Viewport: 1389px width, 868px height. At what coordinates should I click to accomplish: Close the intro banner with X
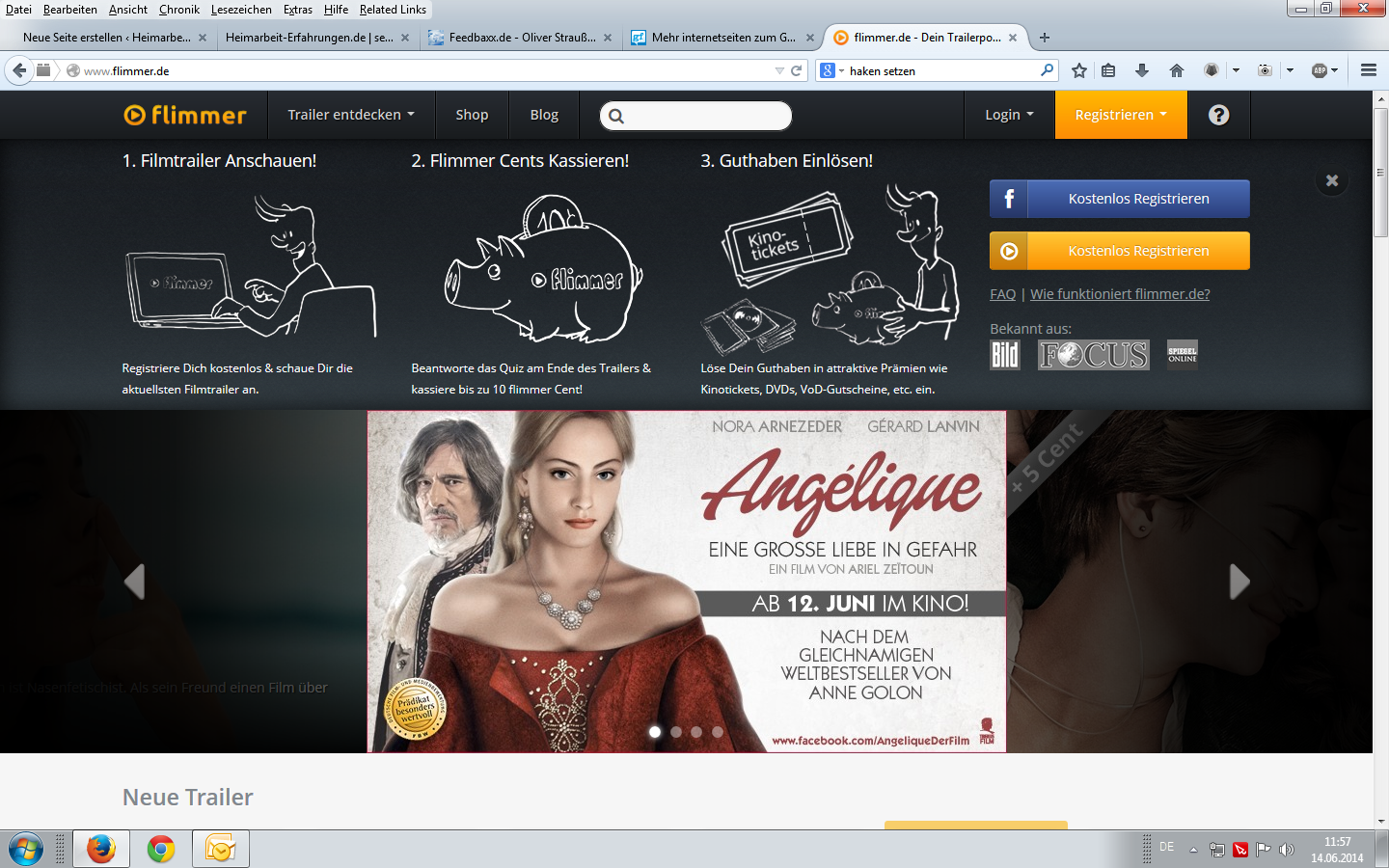click(x=1332, y=180)
